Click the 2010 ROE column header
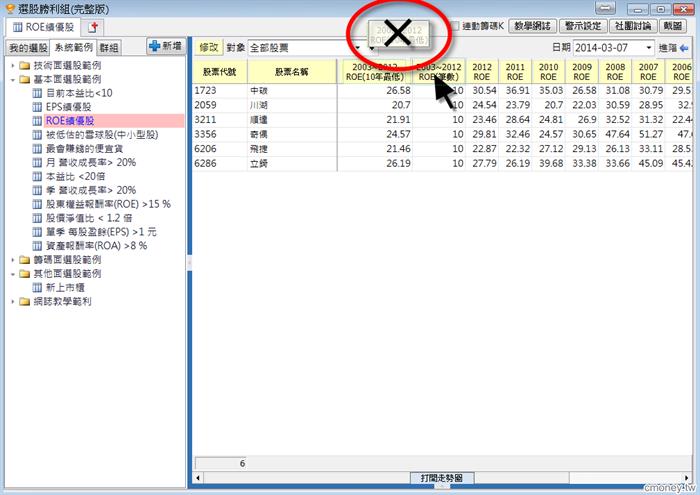The height and width of the screenshot is (495, 700). (549, 71)
